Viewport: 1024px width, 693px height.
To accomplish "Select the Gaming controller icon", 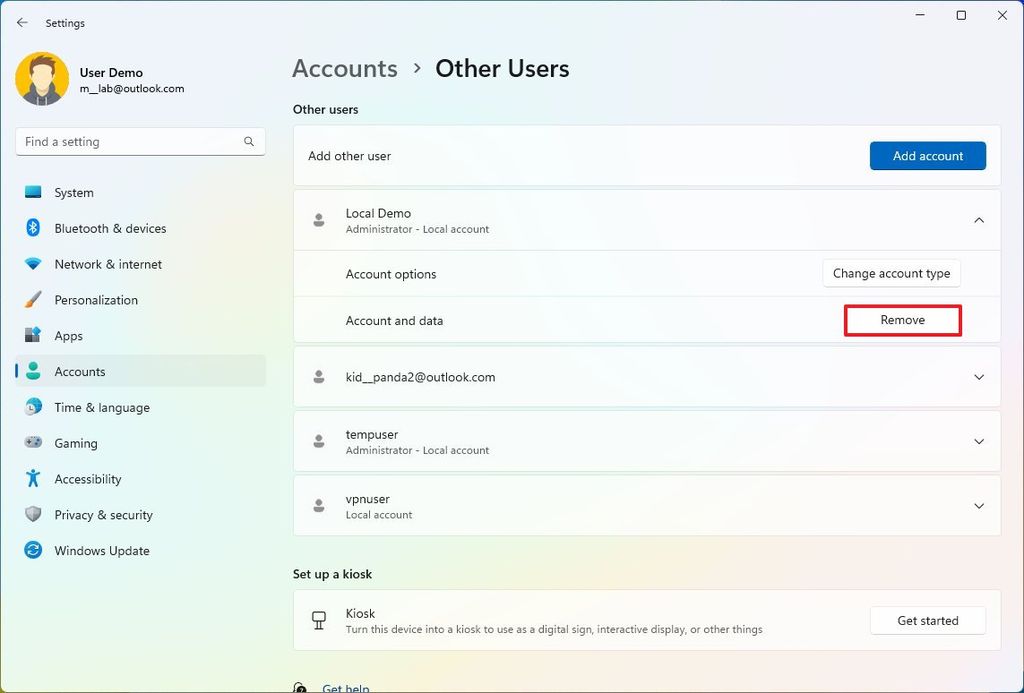I will 33,443.
